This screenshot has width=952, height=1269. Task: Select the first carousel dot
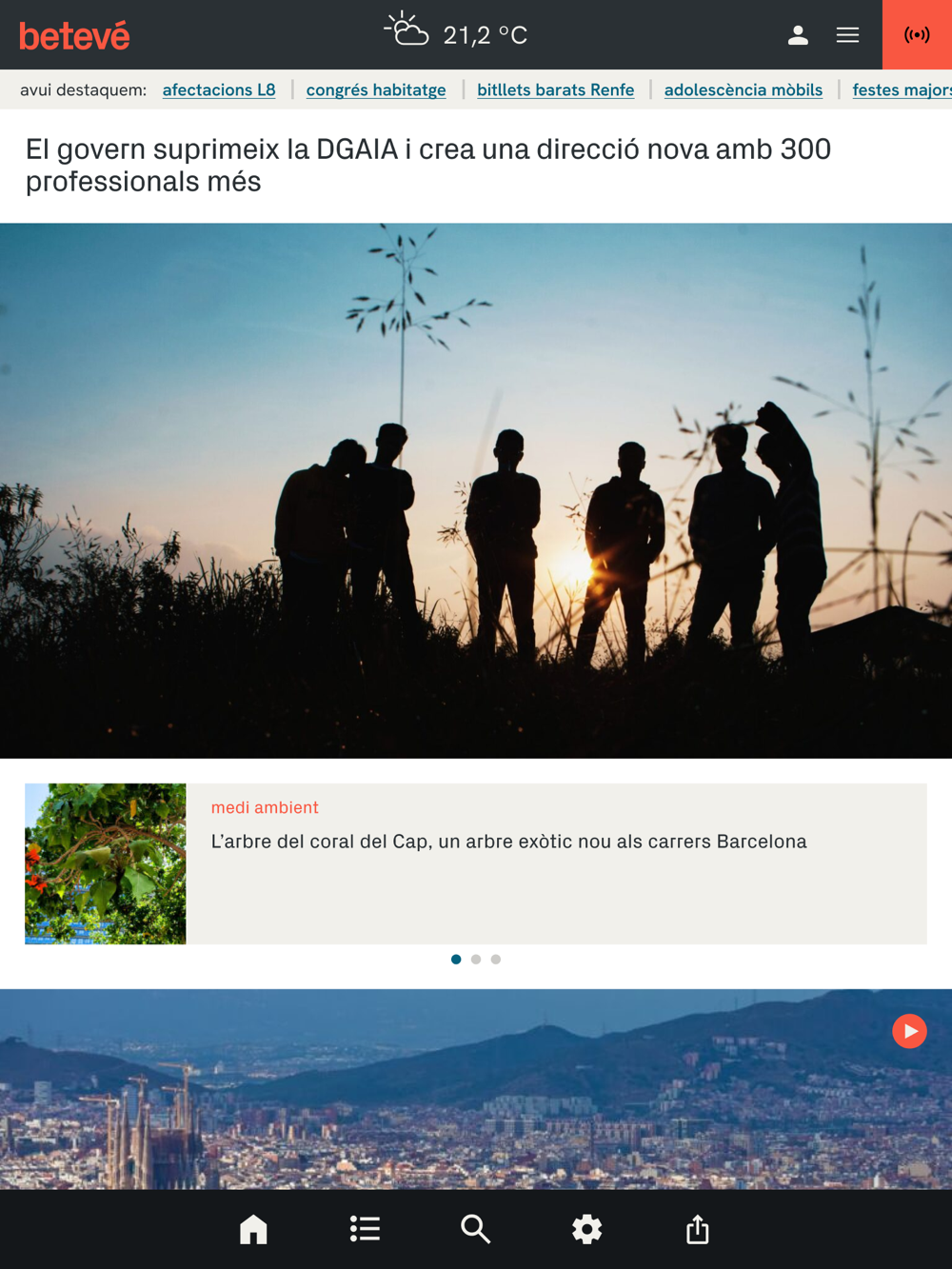pos(456,960)
